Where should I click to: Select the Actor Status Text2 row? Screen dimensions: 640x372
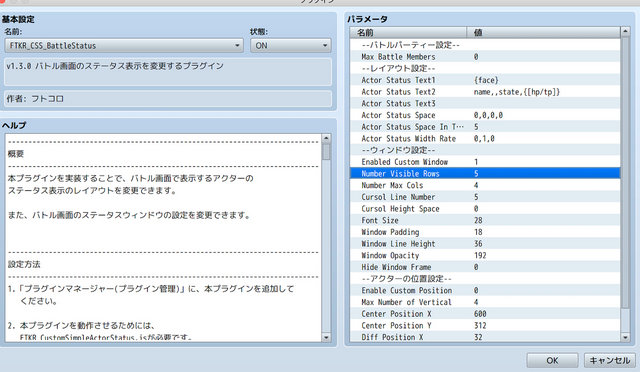click(485, 92)
